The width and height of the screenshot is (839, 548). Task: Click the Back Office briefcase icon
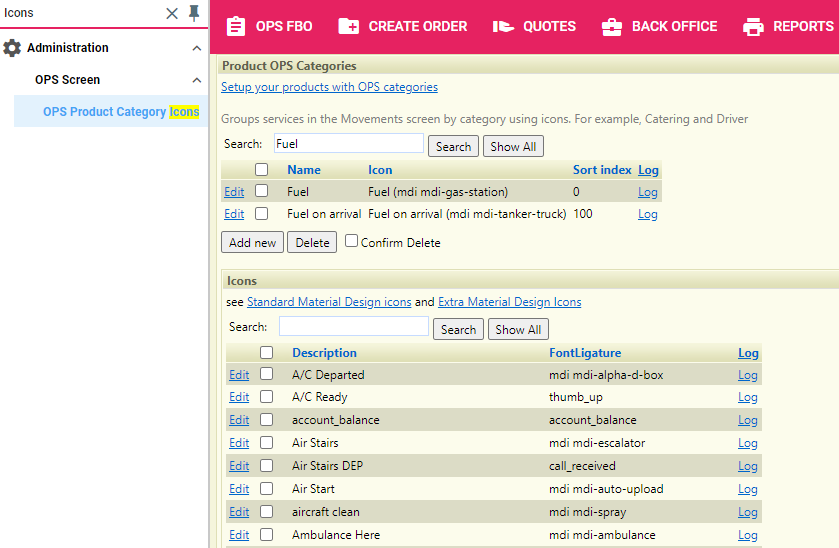[612, 26]
